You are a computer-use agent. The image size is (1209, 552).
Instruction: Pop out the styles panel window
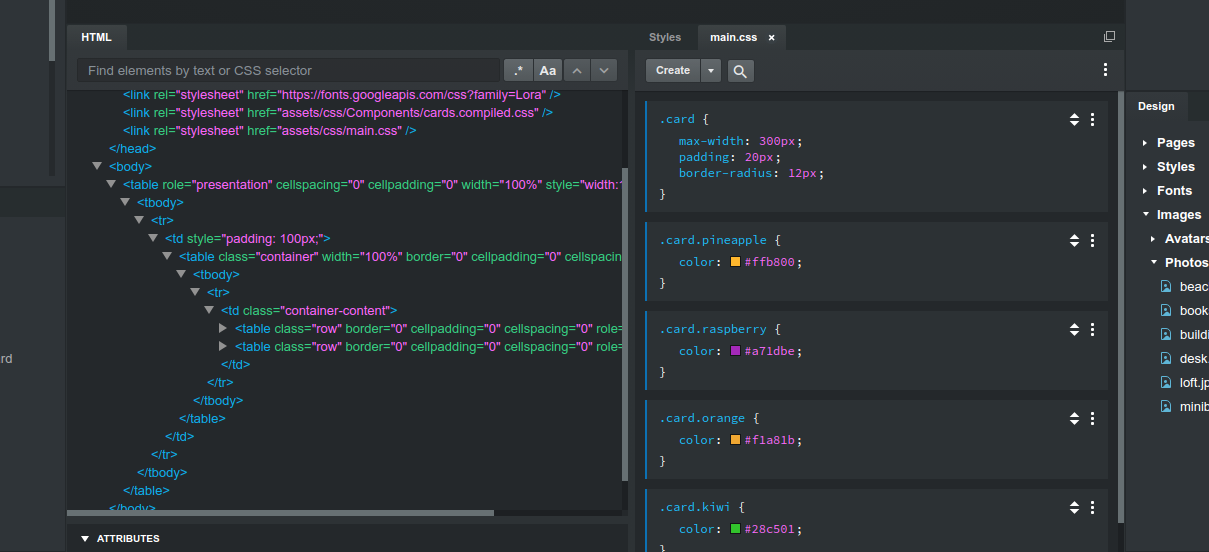(1109, 37)
